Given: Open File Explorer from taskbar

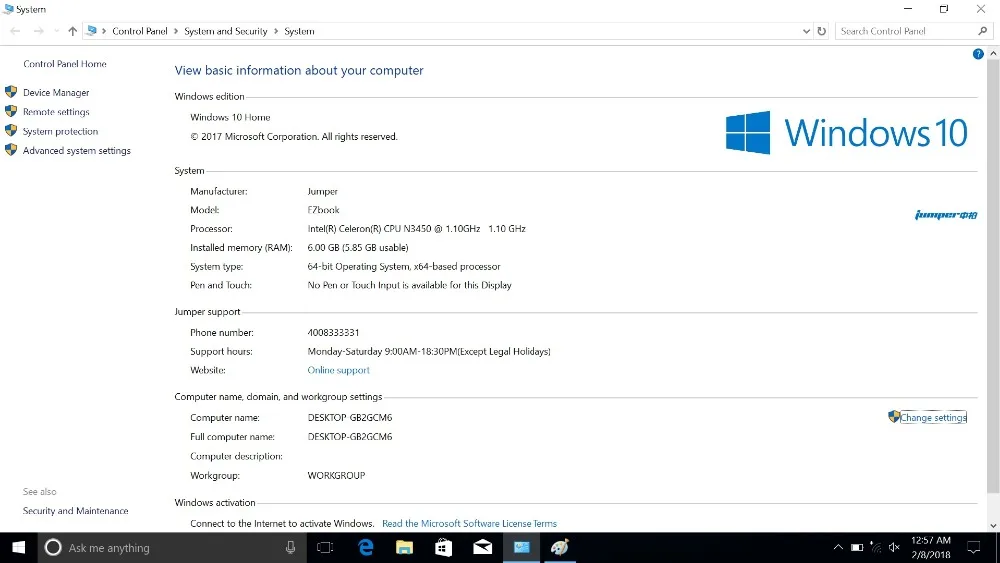Looking at the screenshot, I should pos(404,547).
